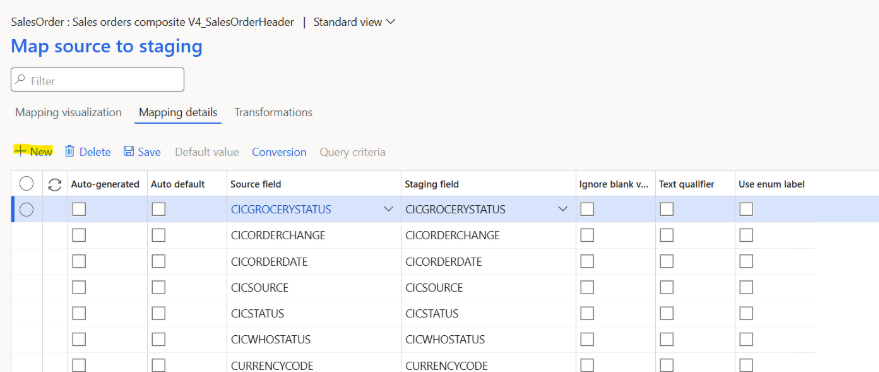Click the Use enum label column header

(771, 184)
